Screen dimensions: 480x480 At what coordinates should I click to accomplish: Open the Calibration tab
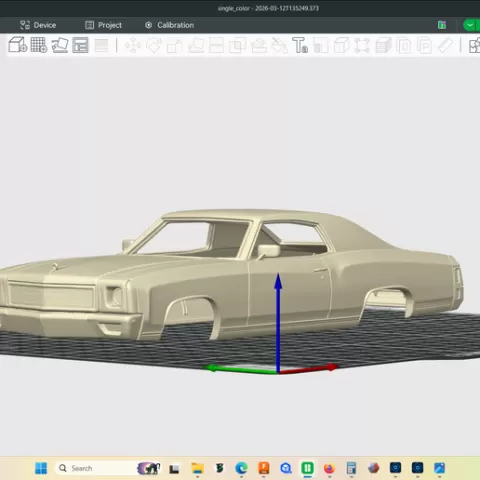[169, 25]
